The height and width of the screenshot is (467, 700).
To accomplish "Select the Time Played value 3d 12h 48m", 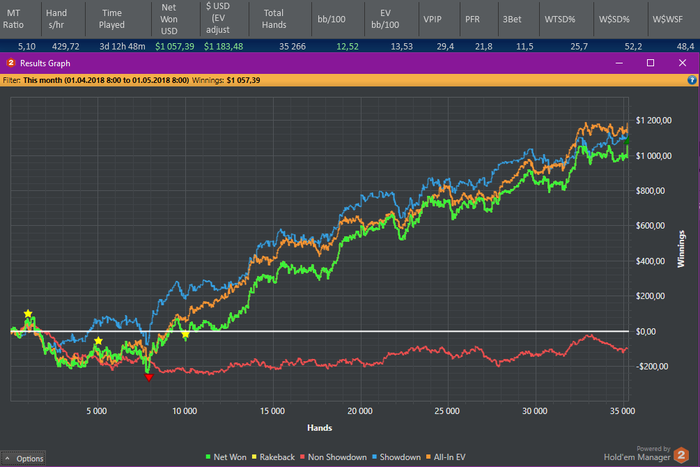I will click(x=122, y=46).
